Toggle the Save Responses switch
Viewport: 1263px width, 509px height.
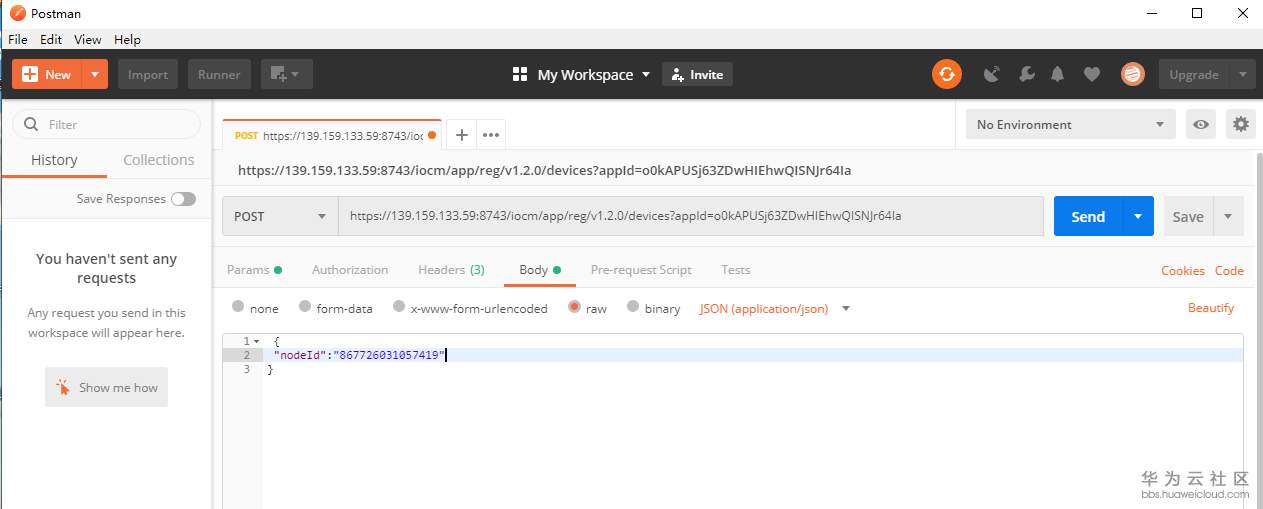[183, 199]
